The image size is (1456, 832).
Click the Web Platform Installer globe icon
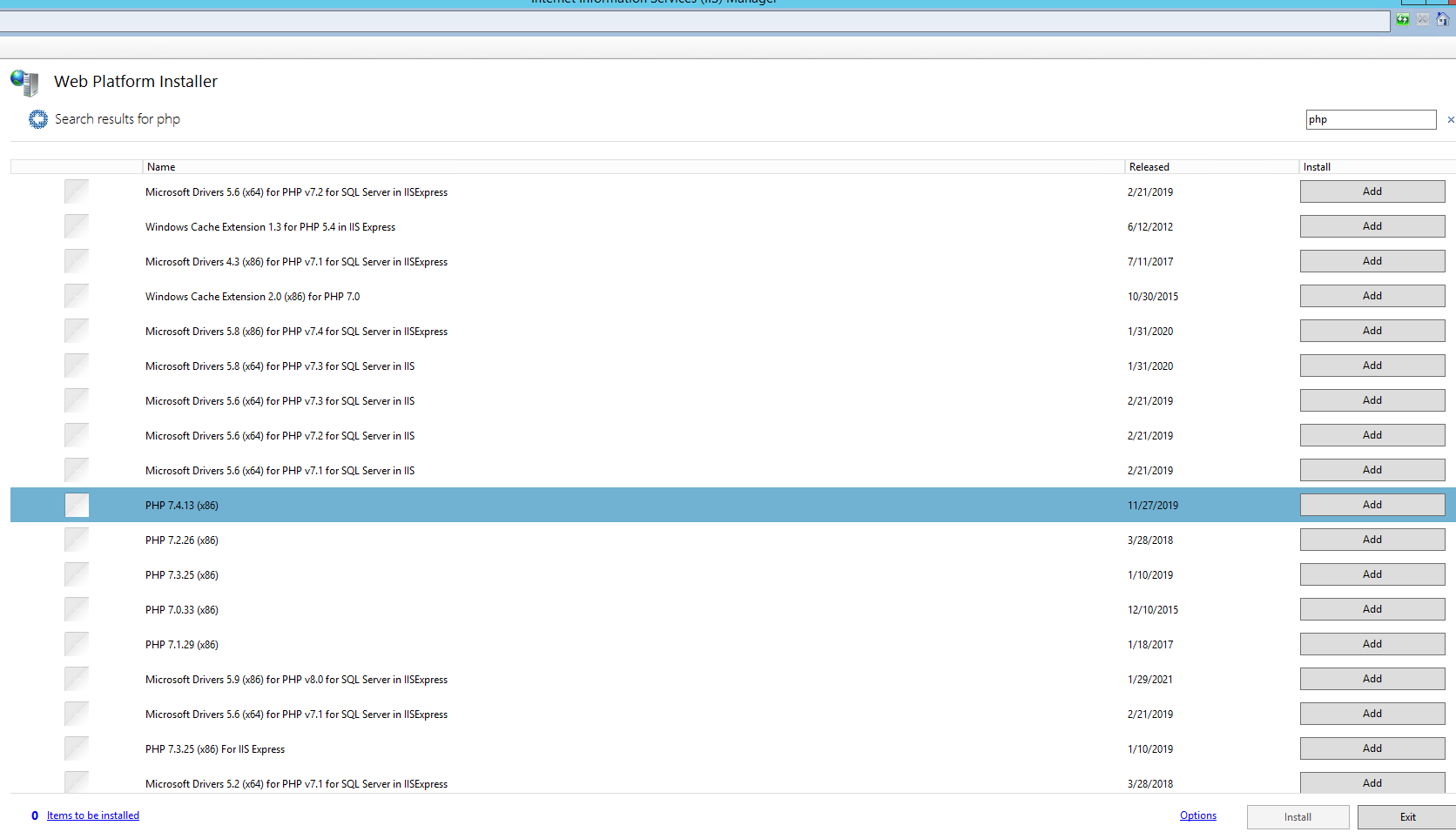(24, 83)
